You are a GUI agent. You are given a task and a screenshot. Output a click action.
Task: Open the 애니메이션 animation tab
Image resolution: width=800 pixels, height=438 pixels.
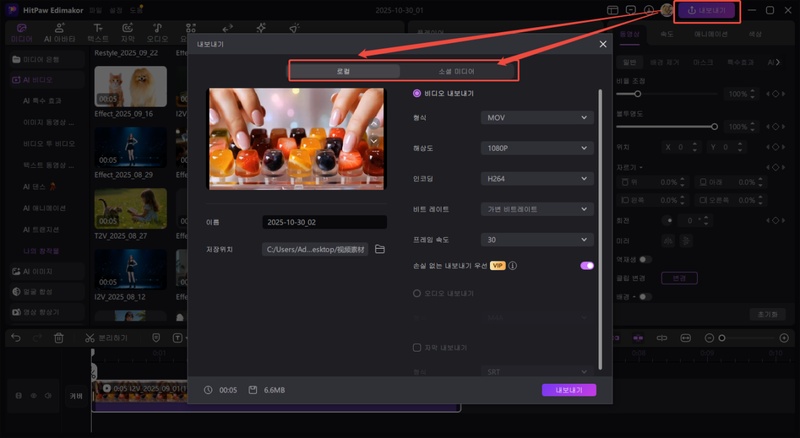pos(711,34)
